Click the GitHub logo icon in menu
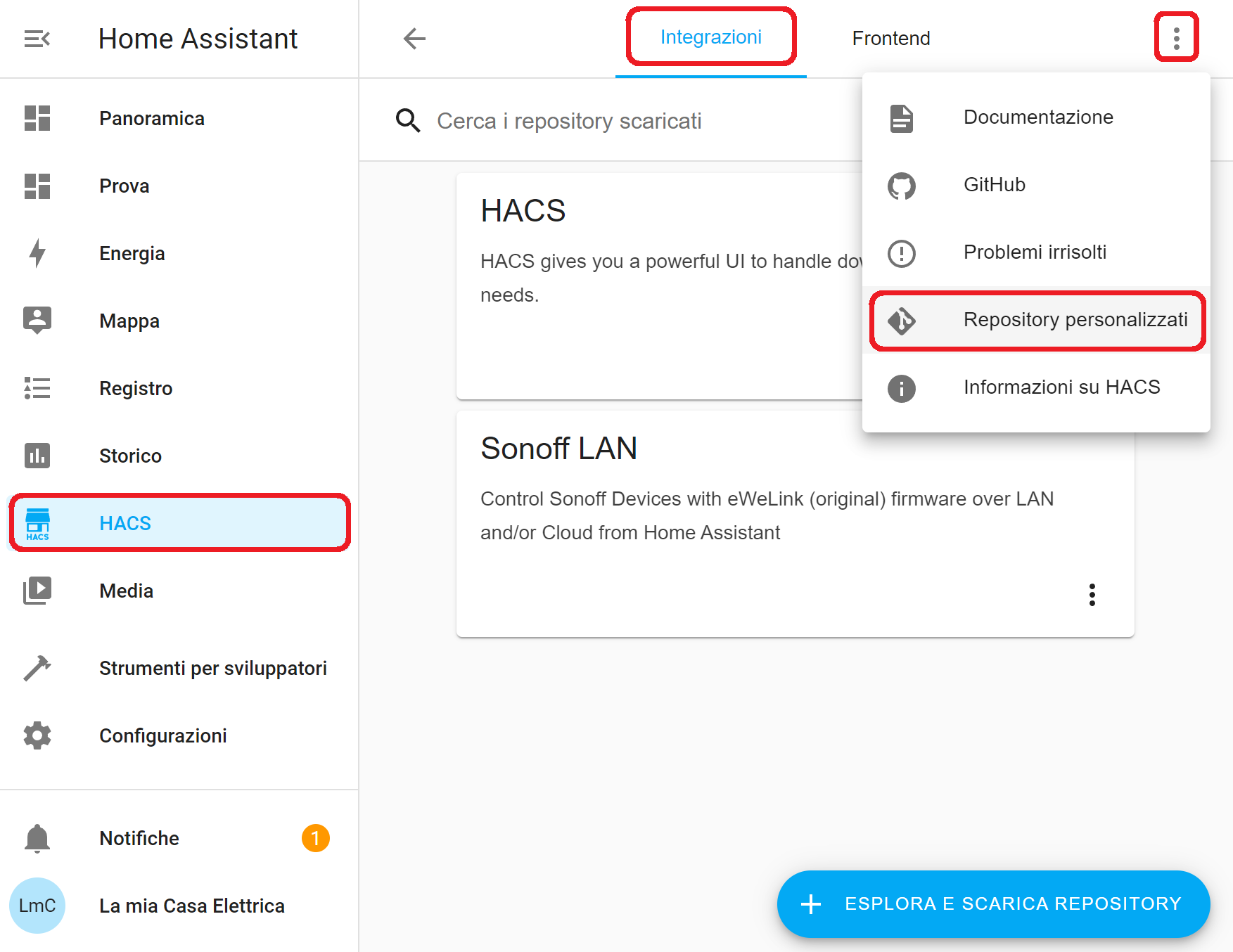 pos(901,186)
